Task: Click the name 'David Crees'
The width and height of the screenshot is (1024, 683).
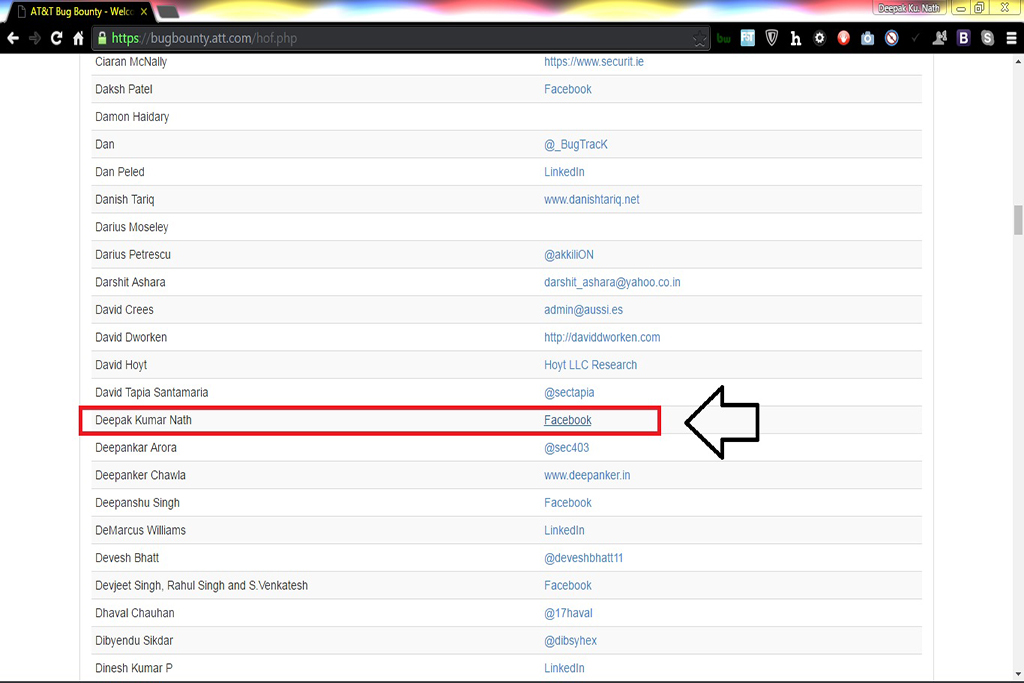Action: (x=124, y=310)
